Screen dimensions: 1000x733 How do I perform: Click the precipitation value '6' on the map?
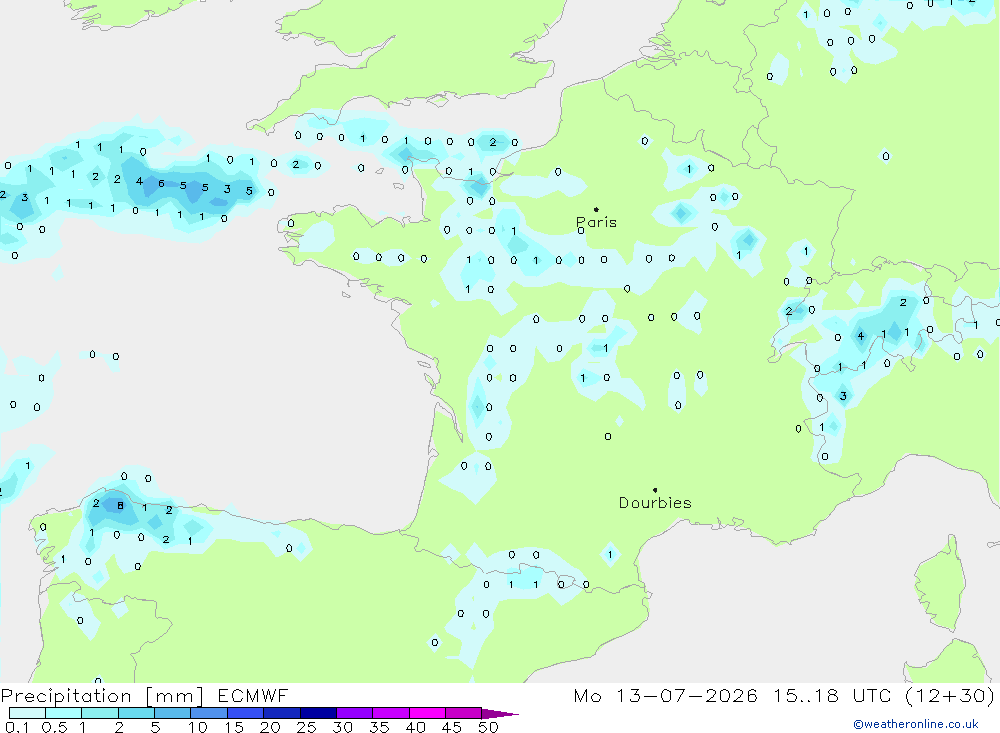161,184
